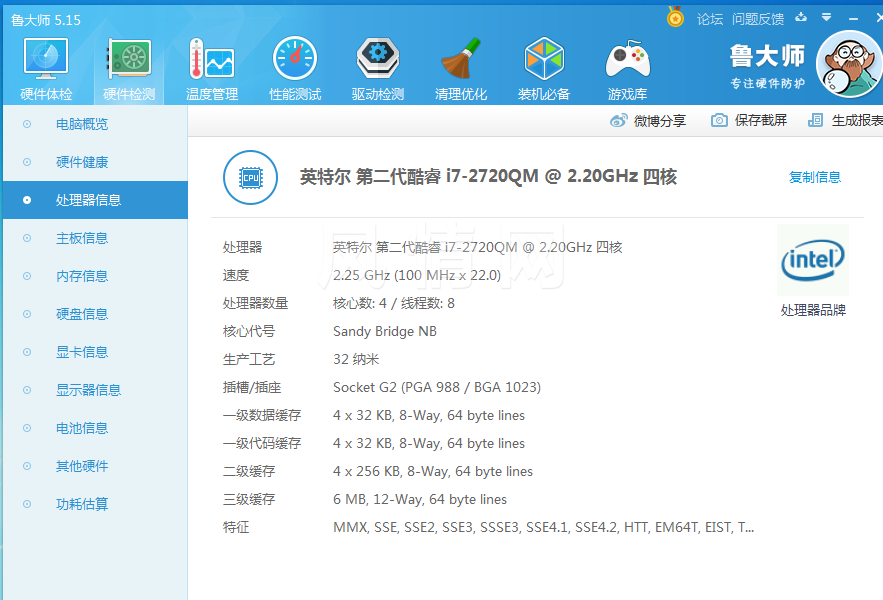Screen dimensions: 883x600
Task: Click the Weibo logo icon
Action: pos(619,121)
